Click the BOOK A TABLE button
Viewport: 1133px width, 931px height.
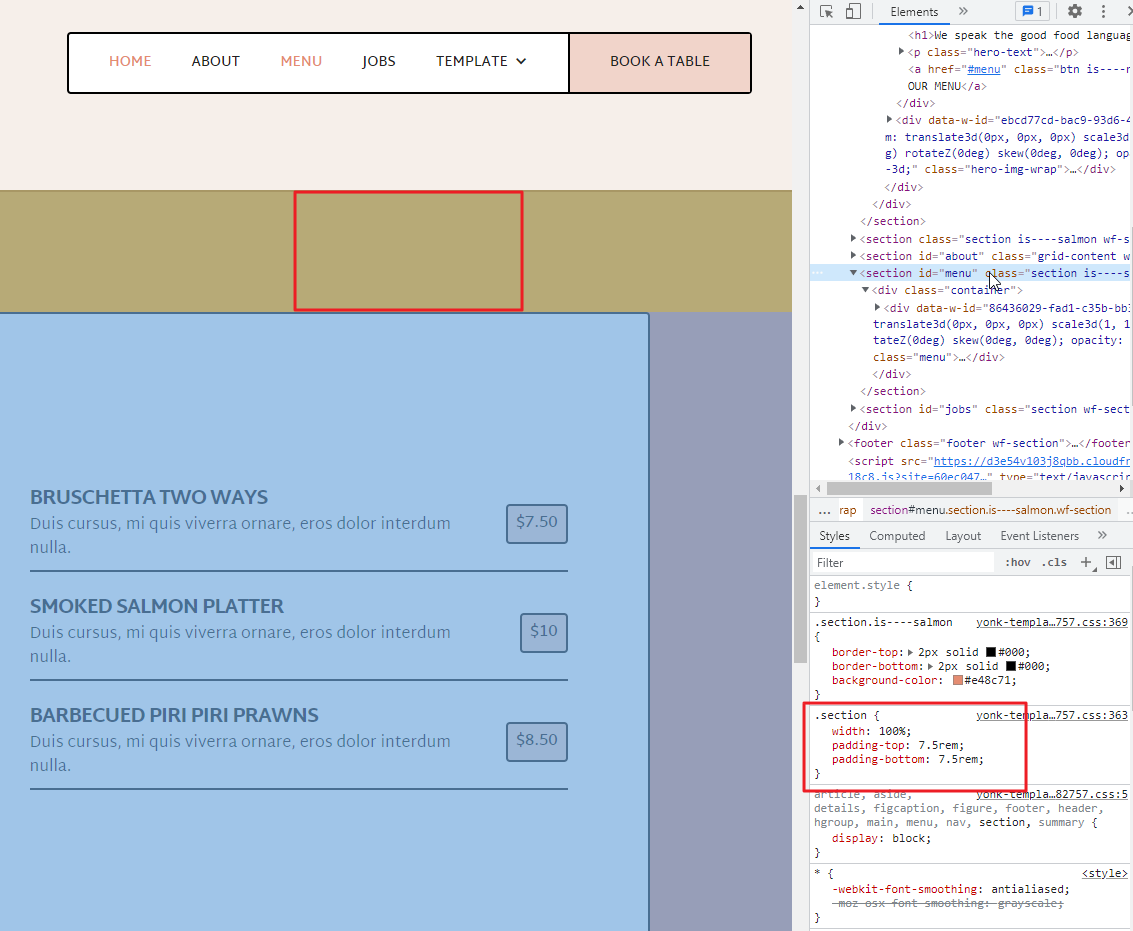(660, 62)
